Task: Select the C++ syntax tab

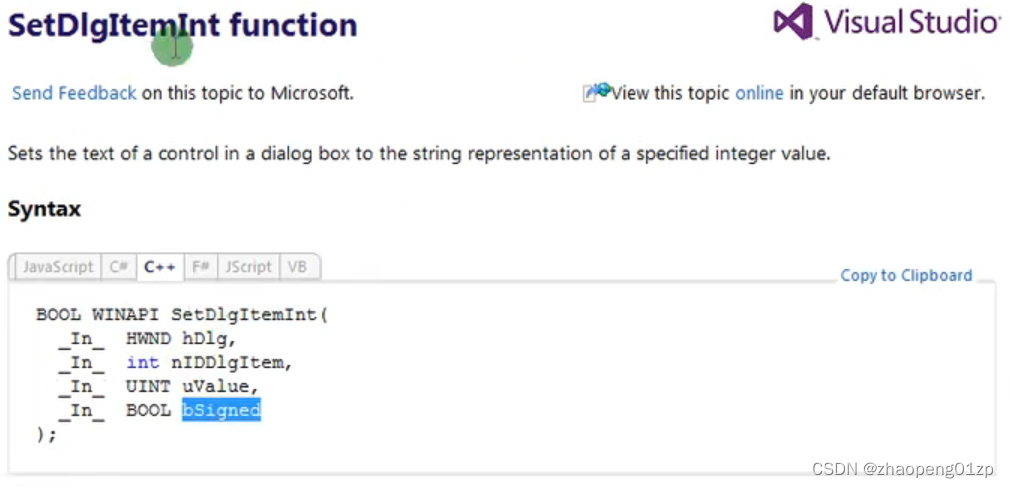Action: point(160,267)
